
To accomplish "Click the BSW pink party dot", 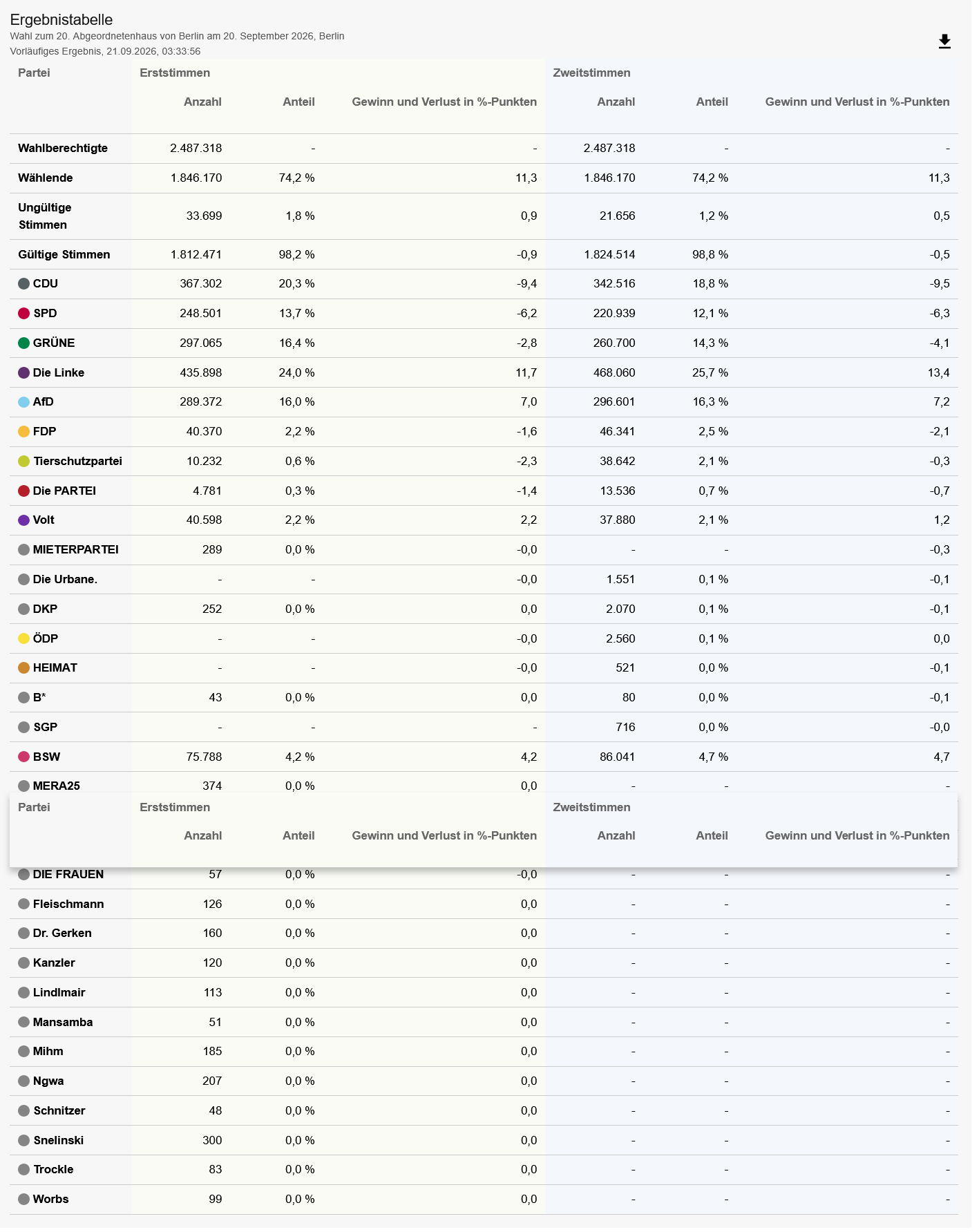I will tap(23, 757).
